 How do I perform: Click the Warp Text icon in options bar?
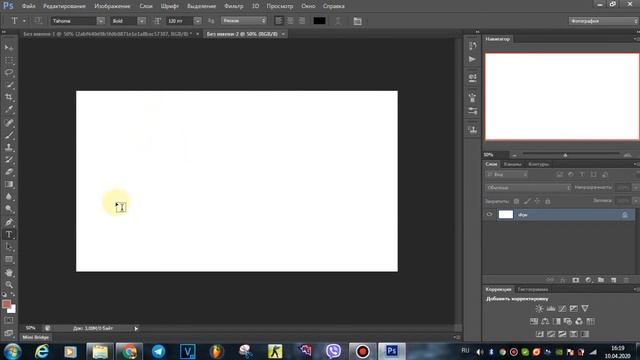tap(338, 21)
